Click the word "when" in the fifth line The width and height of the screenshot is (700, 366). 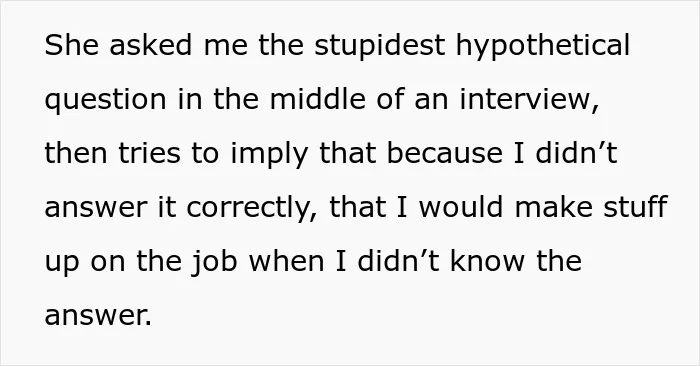286,261
